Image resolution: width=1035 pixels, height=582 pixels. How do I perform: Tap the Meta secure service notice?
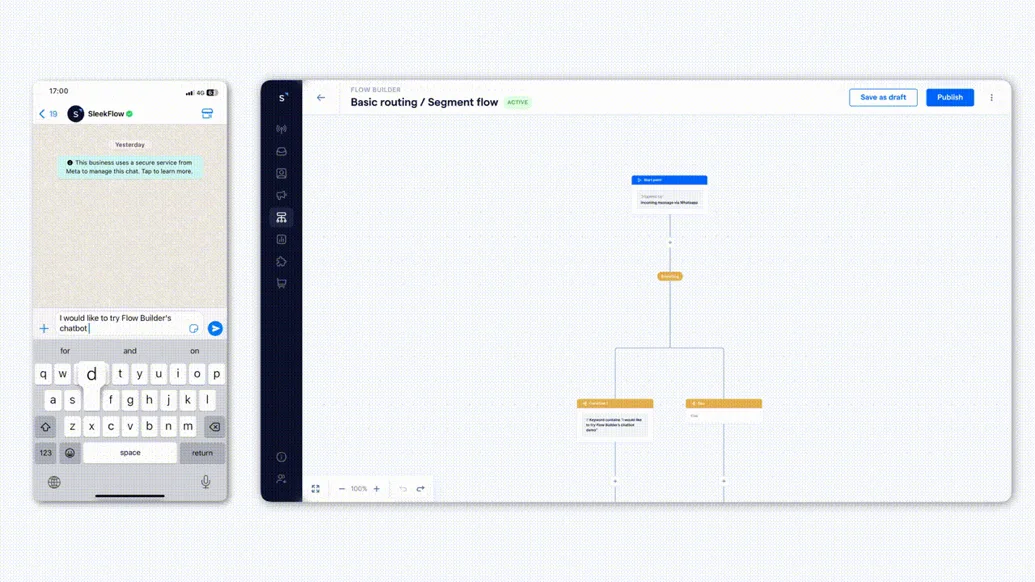(129, 167)
